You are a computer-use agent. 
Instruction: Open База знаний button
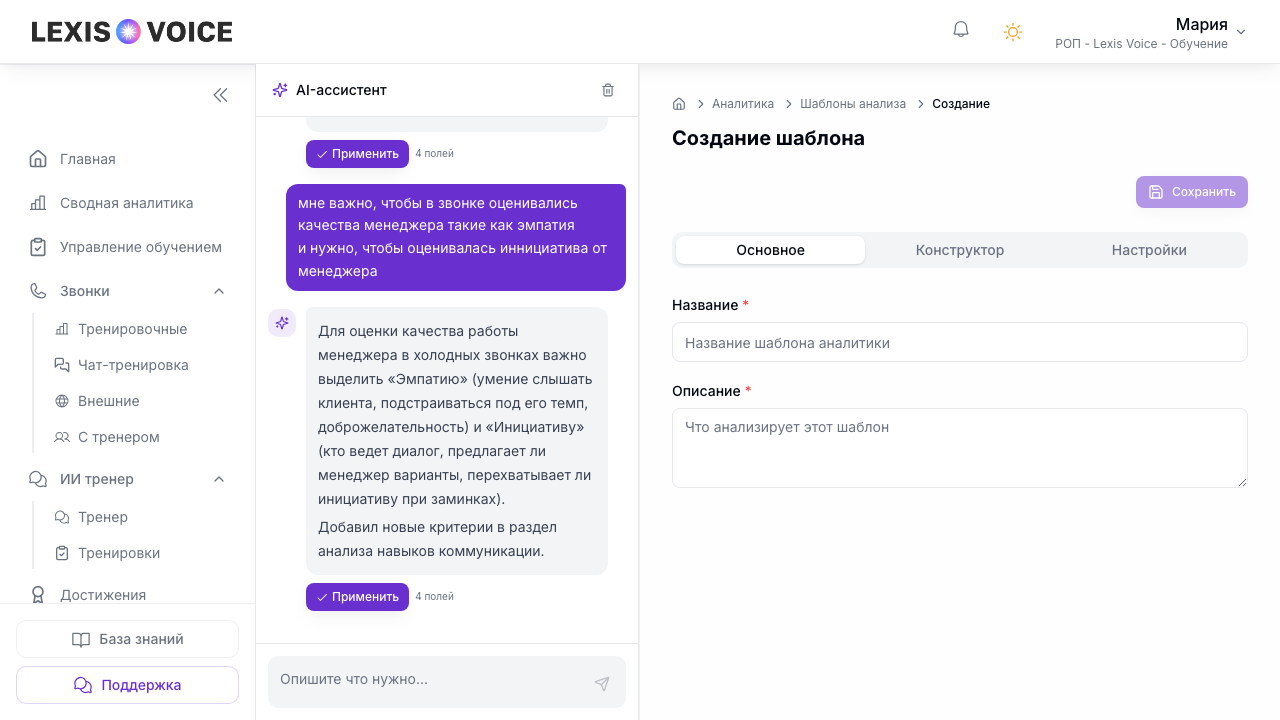pos(127,639)
